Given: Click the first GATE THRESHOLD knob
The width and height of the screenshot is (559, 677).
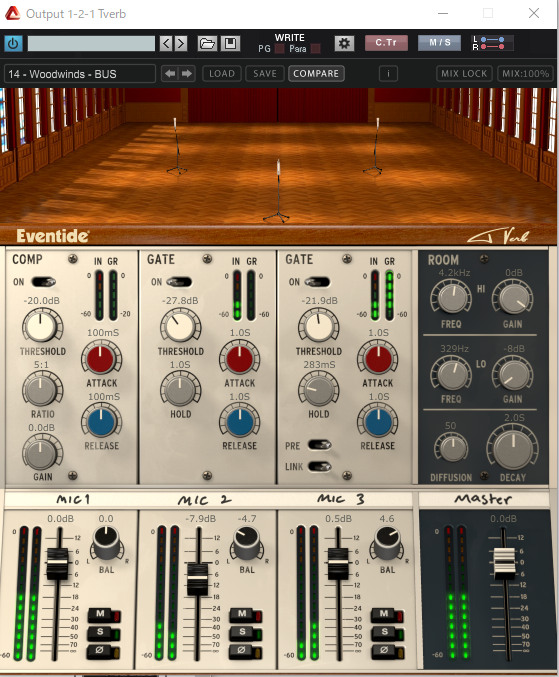Looking at the screenshot, I should (180, 326).
